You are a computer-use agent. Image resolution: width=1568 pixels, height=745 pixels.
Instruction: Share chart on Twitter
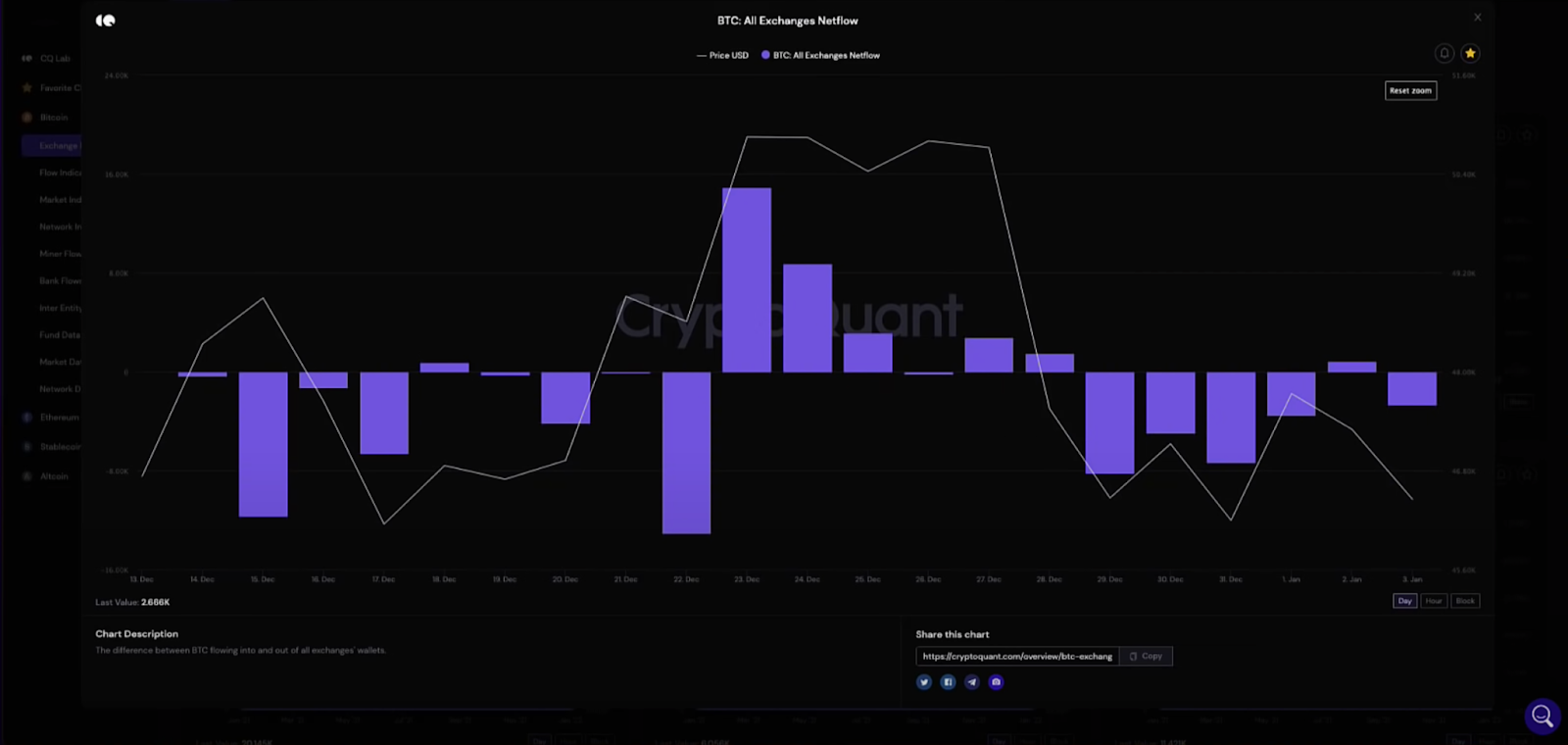(924, 682)
